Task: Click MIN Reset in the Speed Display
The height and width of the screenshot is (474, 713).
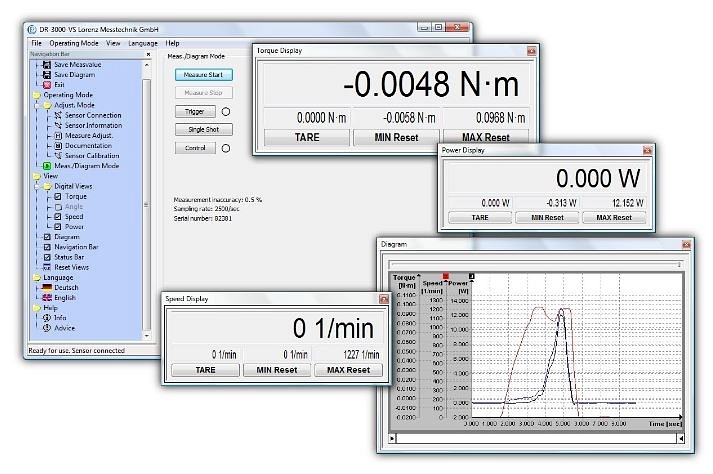Action: tap(276, 370)
